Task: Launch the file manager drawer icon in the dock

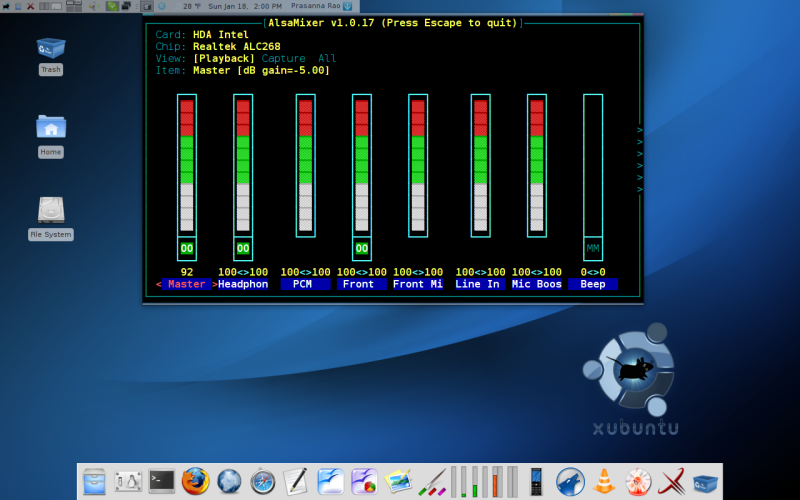Action: pos(94,482)
